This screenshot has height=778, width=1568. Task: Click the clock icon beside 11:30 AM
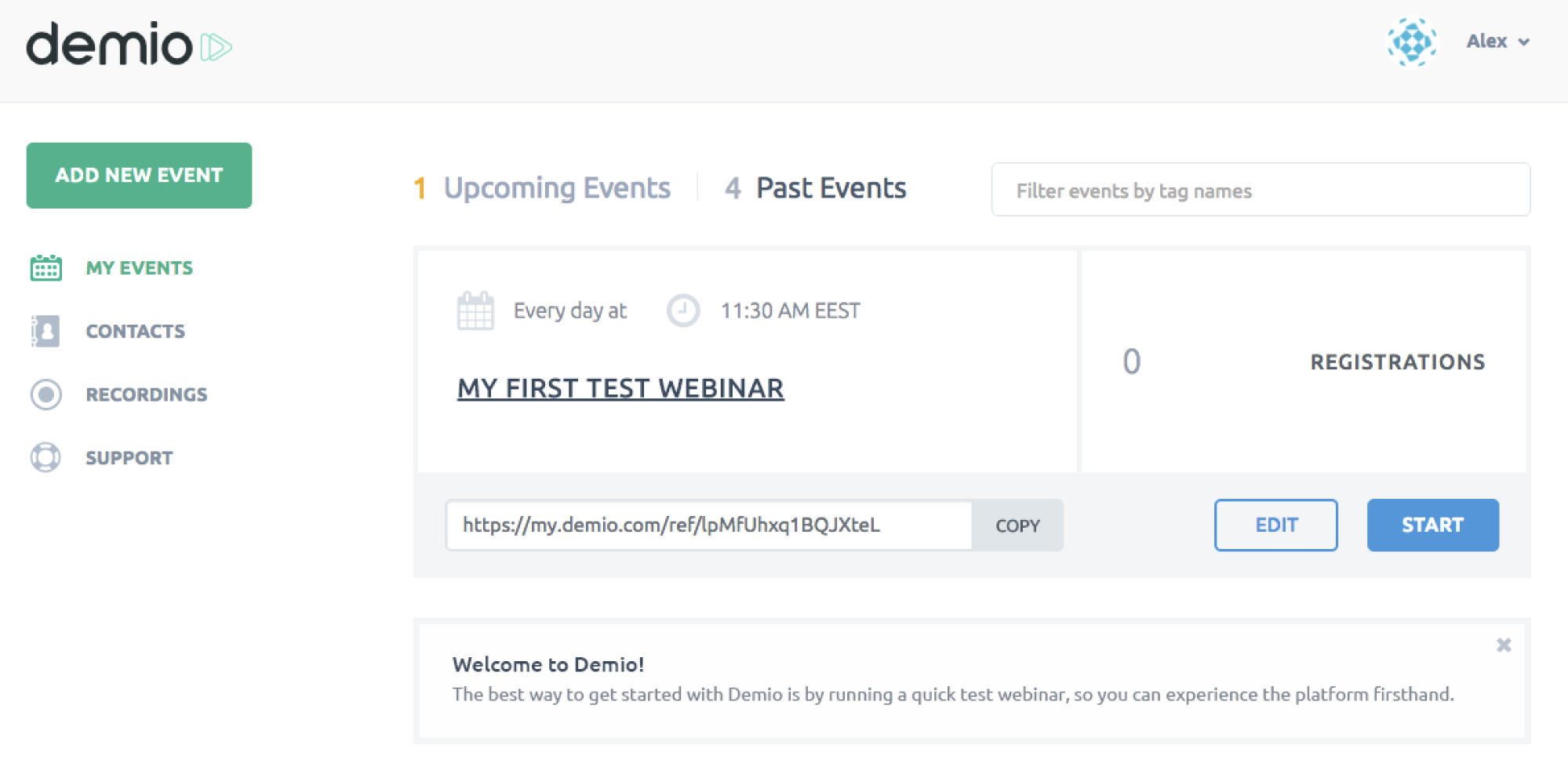click(x=683, y=311)
